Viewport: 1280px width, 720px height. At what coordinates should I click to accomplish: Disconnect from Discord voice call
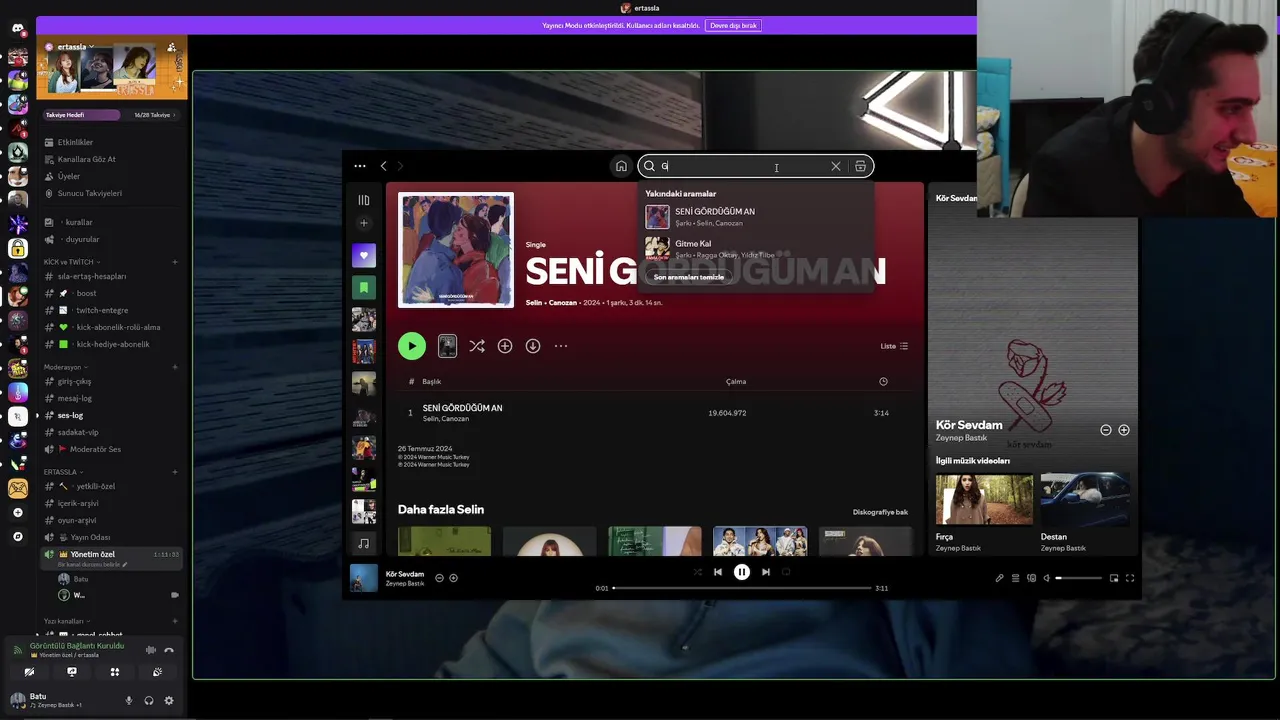coord(169,650)
